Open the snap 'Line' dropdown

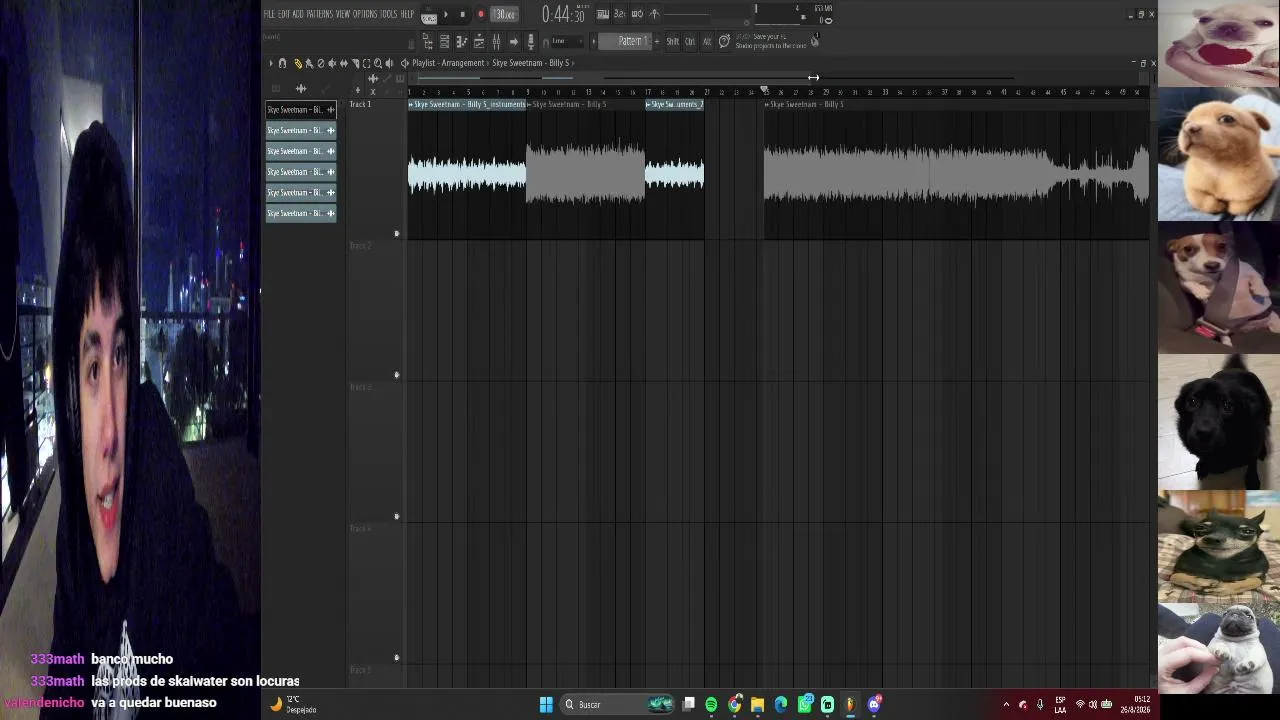(x=566, y=41)
